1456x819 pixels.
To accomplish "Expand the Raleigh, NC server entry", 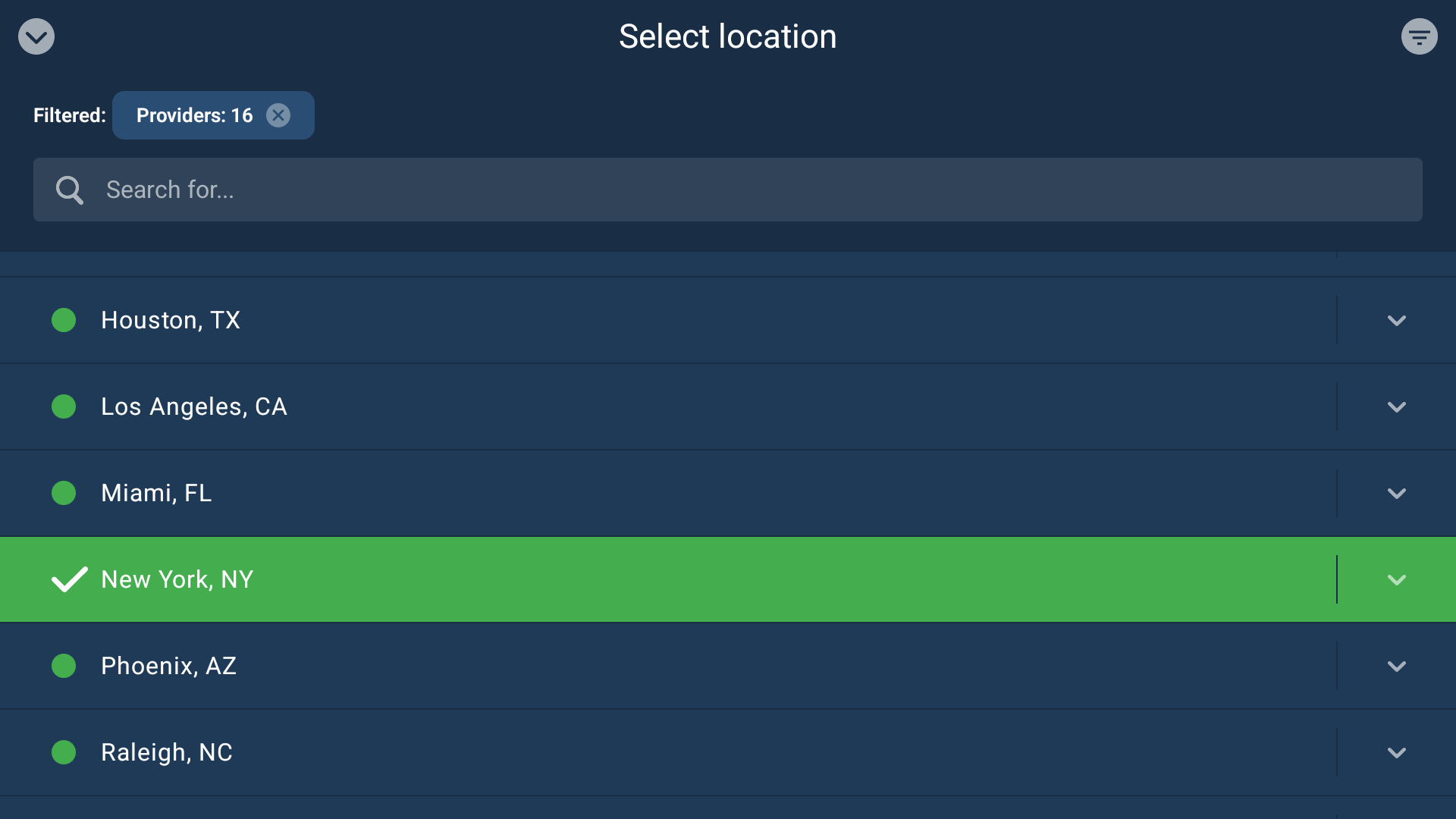I will [x=1397, y=752].
